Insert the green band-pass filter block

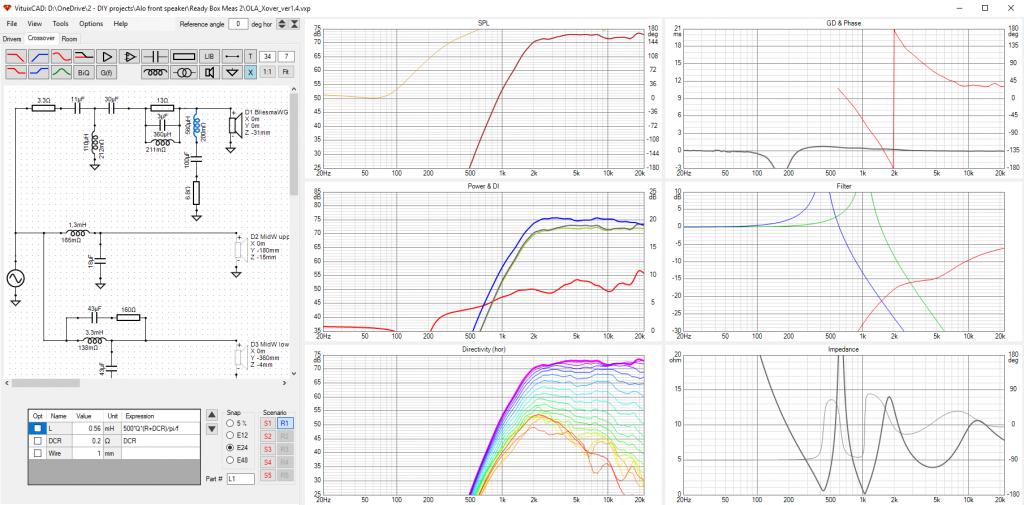[x=61, y=73]
